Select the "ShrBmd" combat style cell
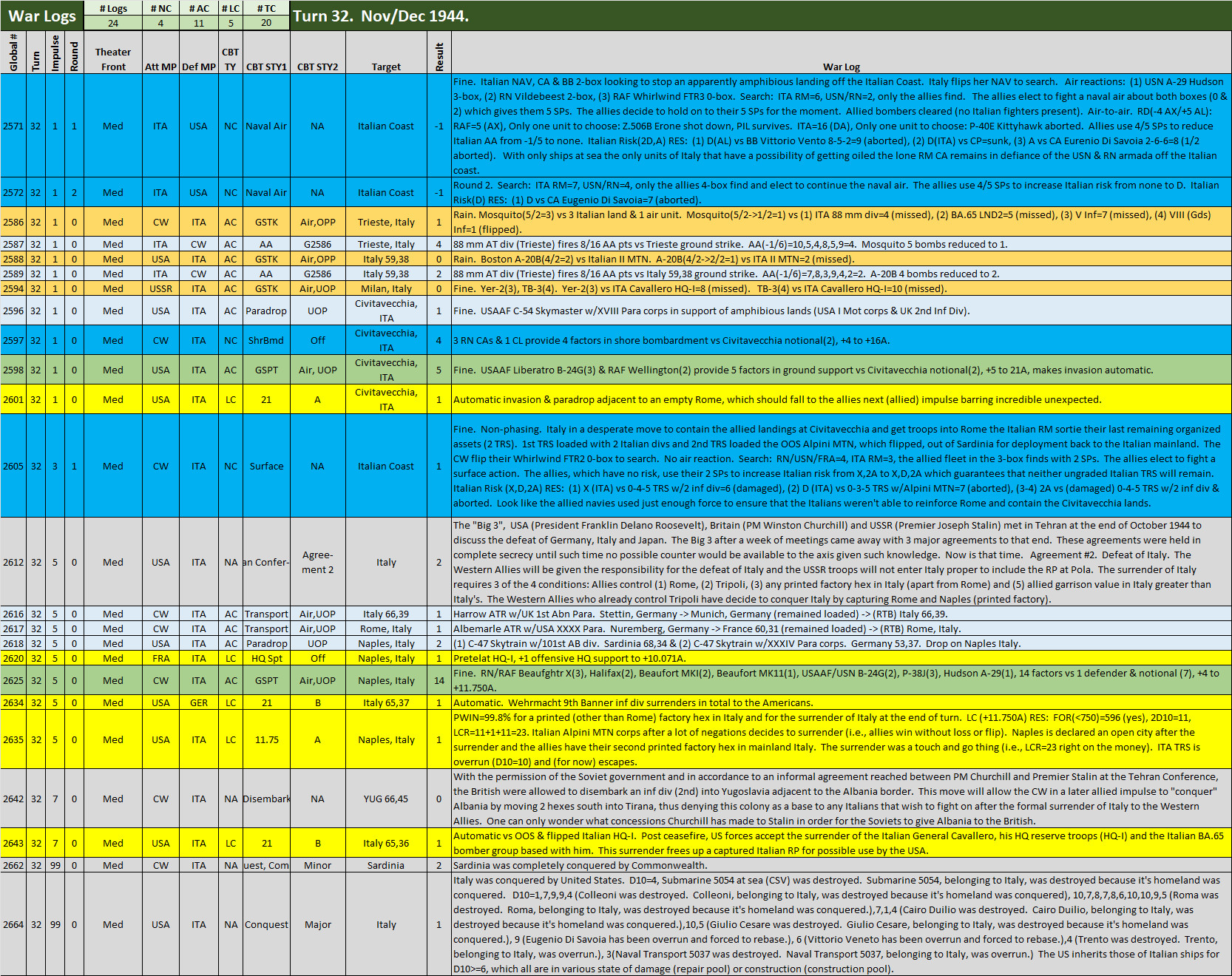Viewport: 1232px width, 976px height. click(266, 340)
